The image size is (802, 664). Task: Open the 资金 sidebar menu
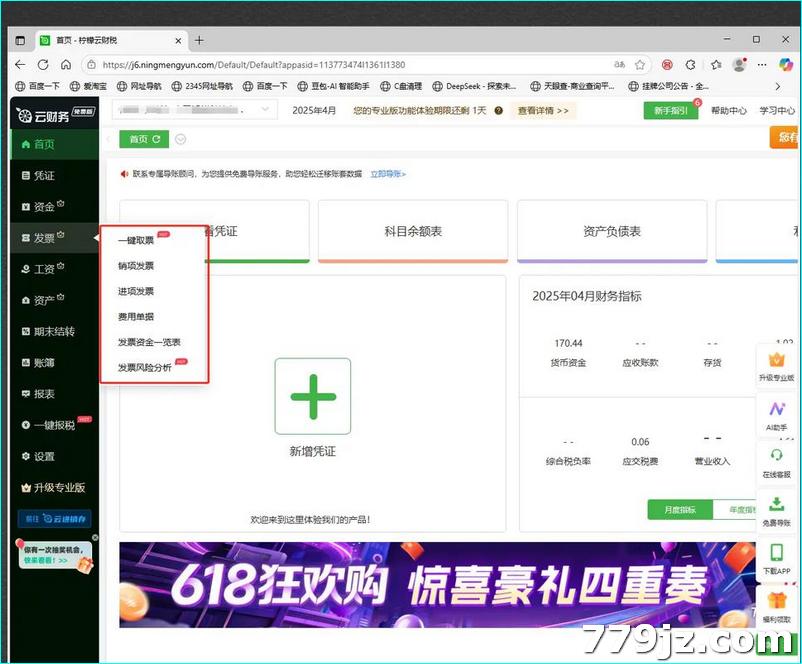point(54,207)
